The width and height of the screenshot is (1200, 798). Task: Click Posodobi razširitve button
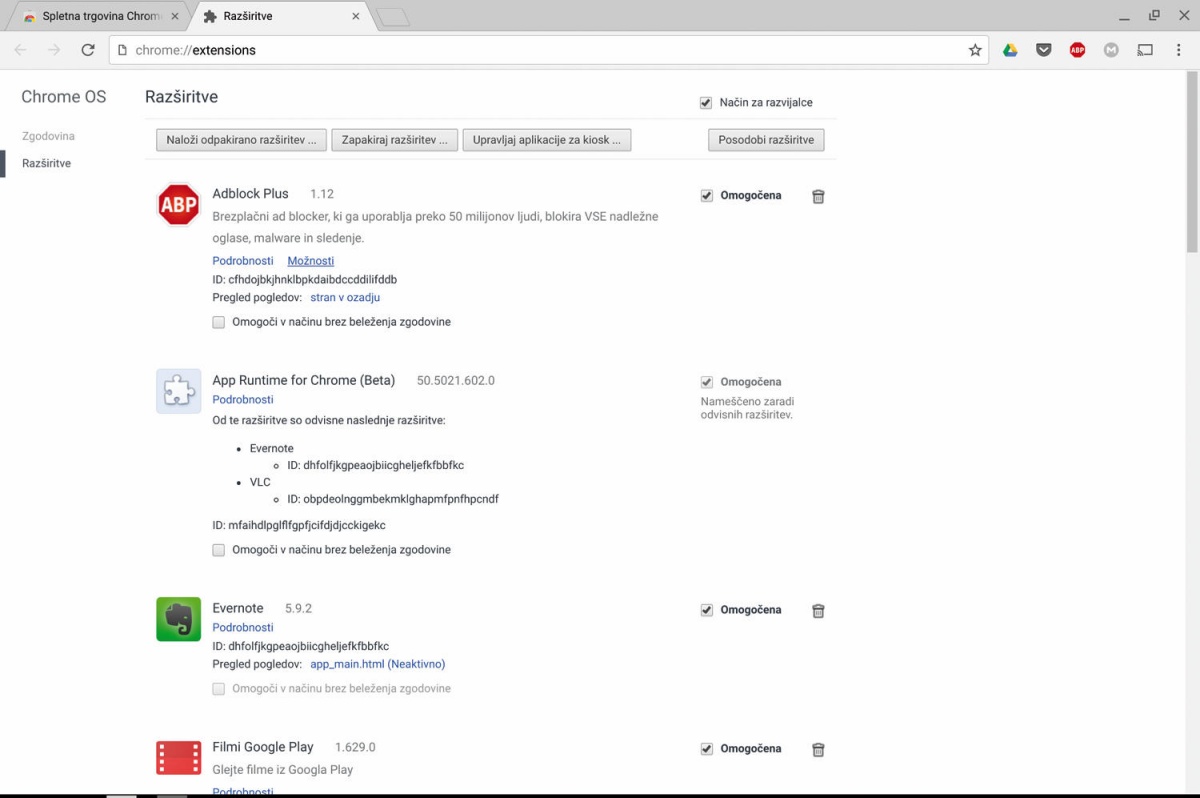[766, 140]
